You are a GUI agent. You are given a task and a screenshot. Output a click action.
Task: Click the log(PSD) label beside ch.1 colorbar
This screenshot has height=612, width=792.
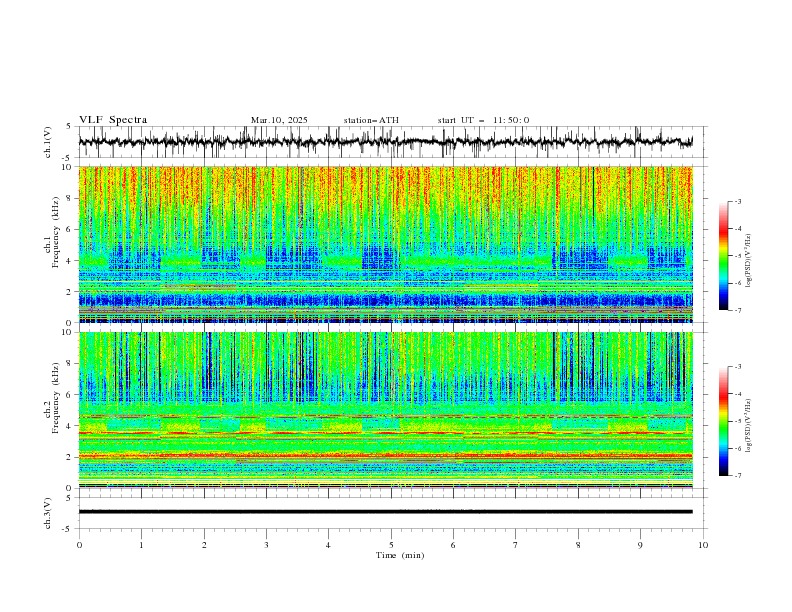point(749,261)
